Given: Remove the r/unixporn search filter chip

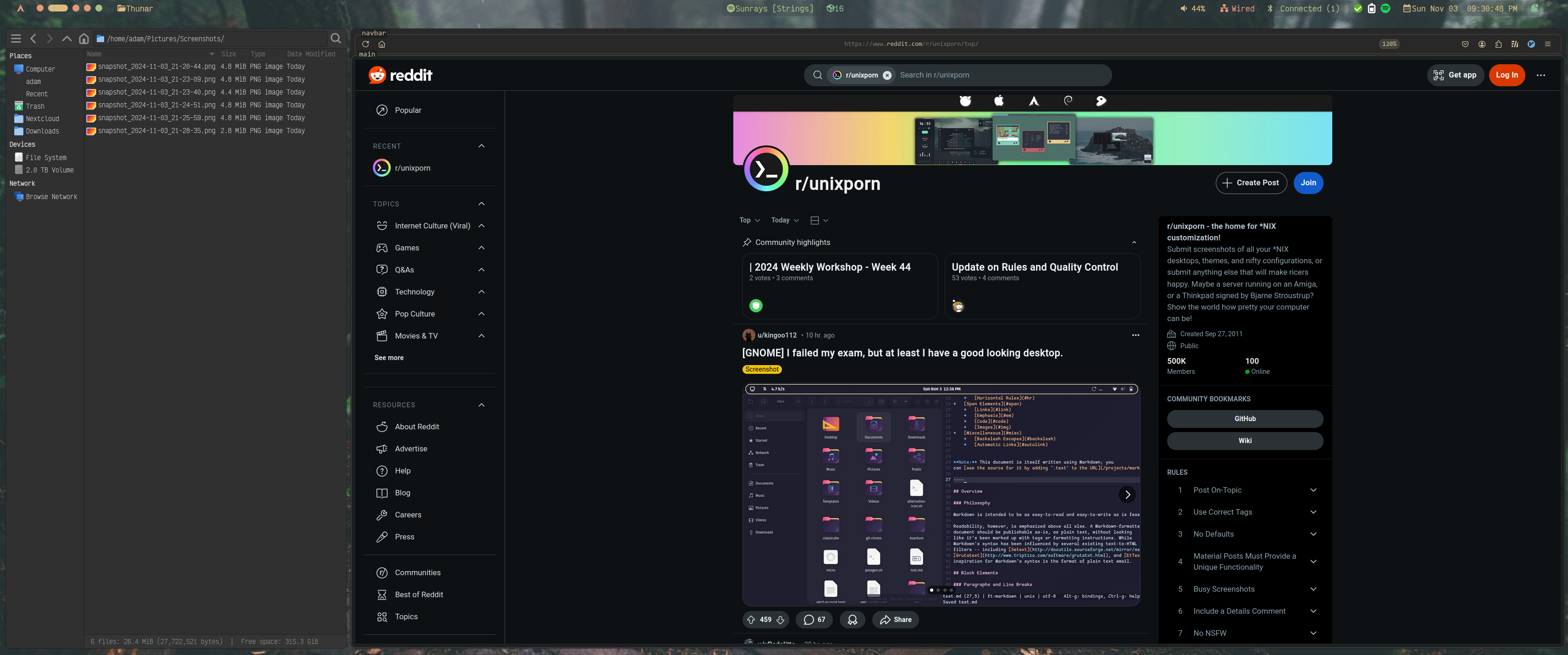Looking at the screenshot, I should click(887, 76).
